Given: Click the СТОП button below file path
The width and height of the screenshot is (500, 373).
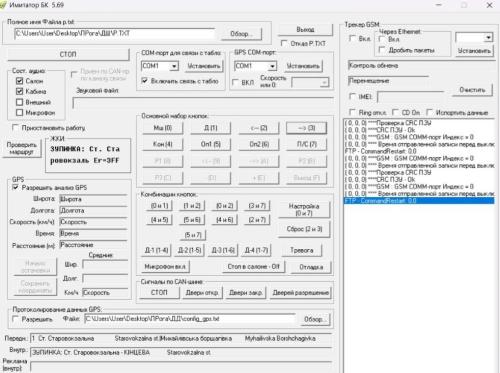Looking at the screenshot, I should click(x=68, y=54).
